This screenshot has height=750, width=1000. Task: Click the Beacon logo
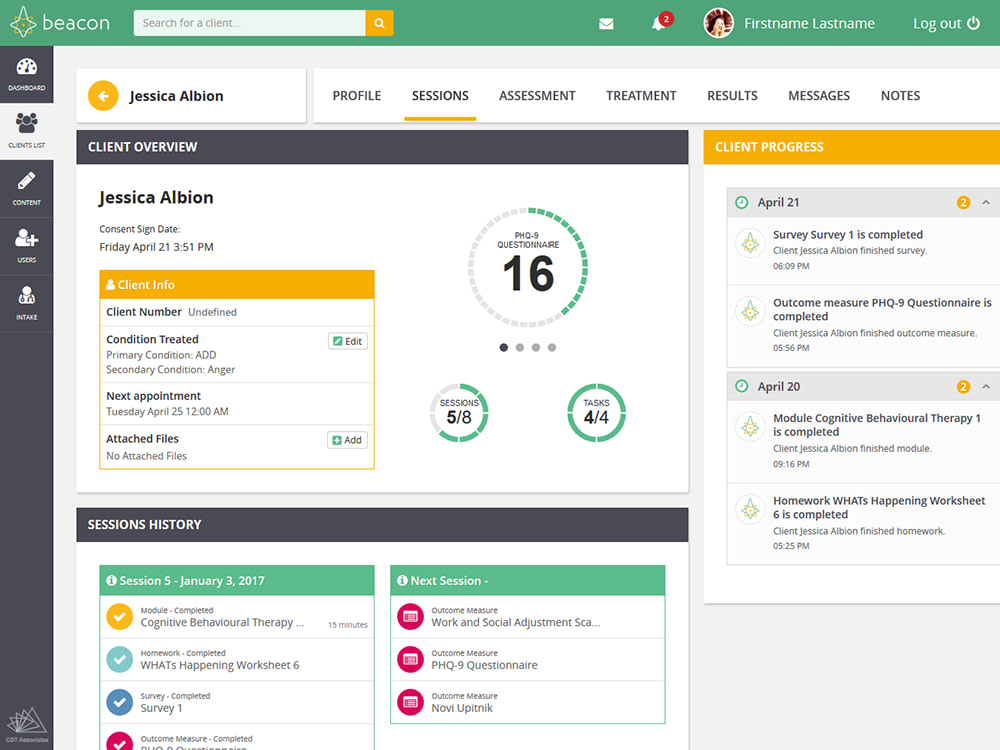(60, 22)
